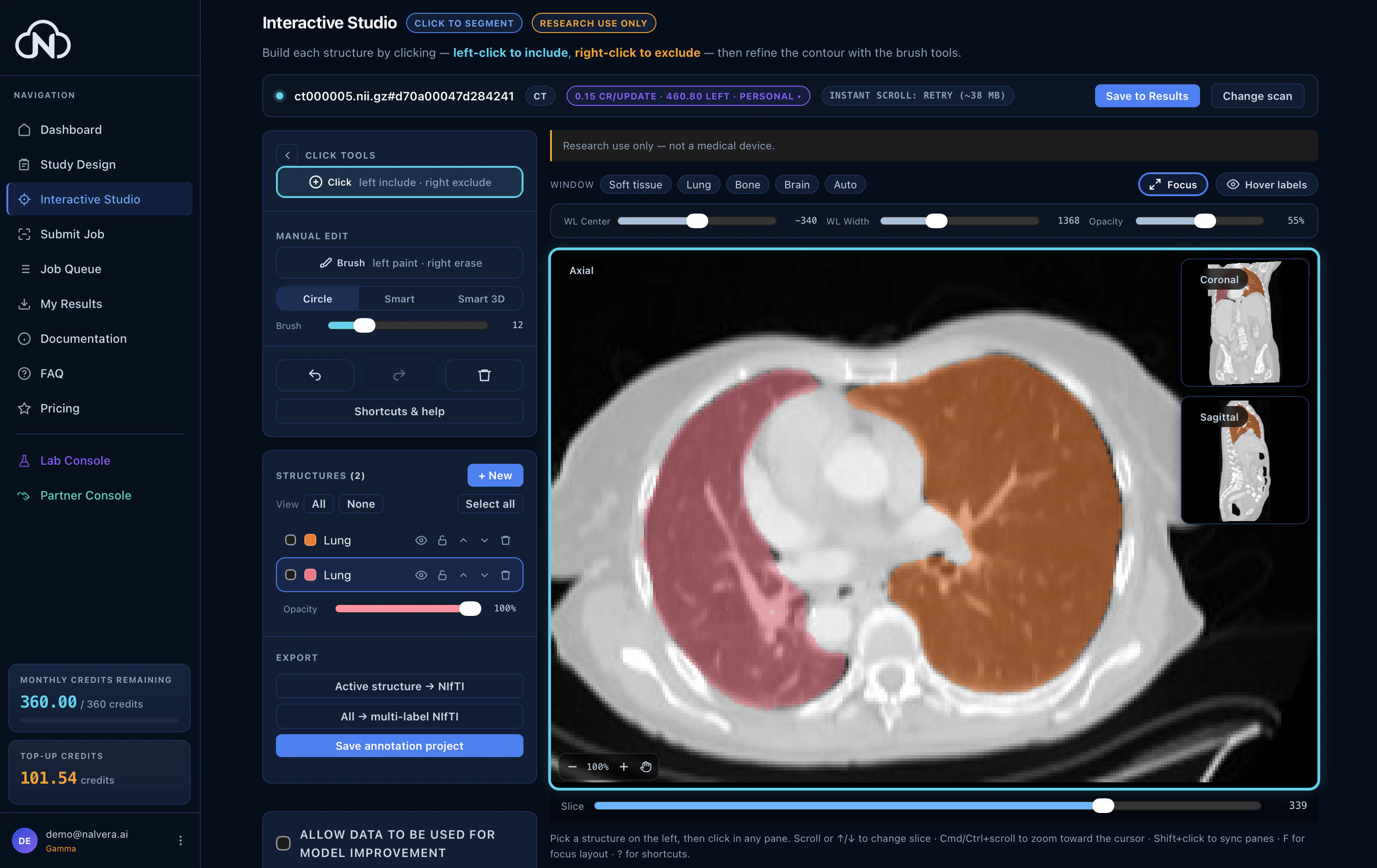1377x868 pixels.
Task: Open Study Design from the sidebar
Action: pyautogui.click(x=99, y=165)
